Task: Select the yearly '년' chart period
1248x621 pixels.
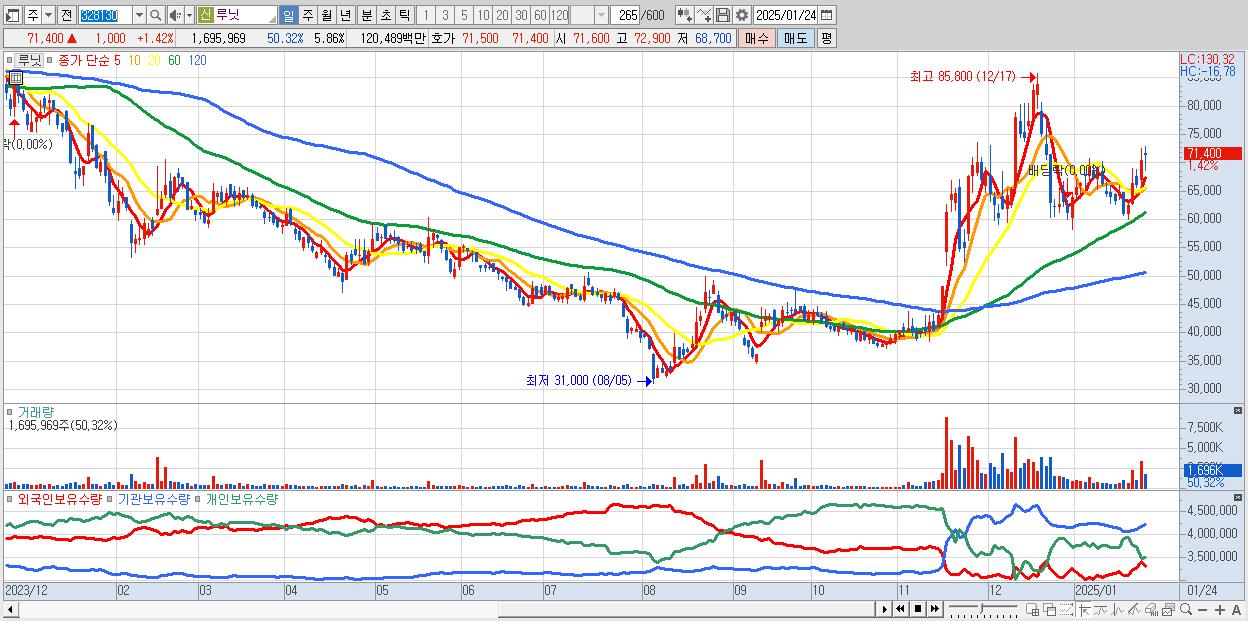Action: click(345, 16)
